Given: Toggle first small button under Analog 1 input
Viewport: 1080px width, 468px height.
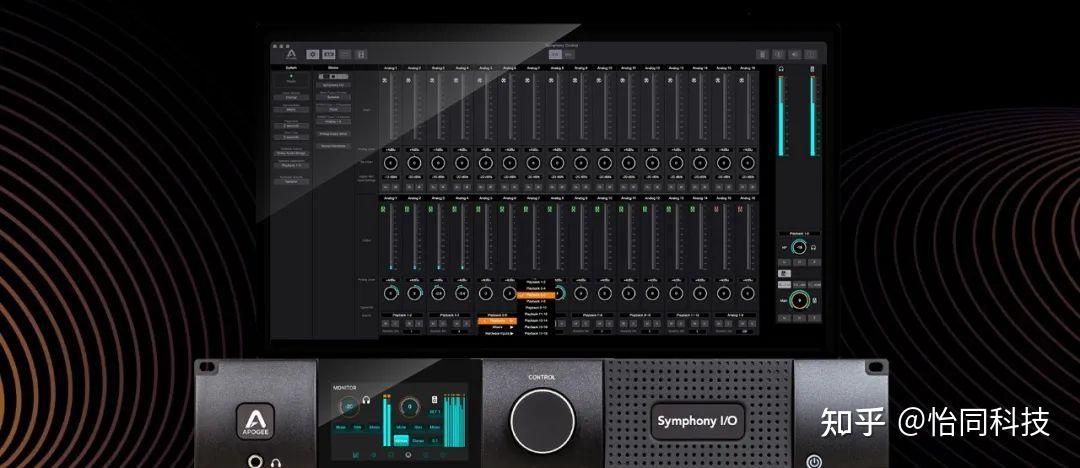Looking at the screenshot, I should pos(384,187).
